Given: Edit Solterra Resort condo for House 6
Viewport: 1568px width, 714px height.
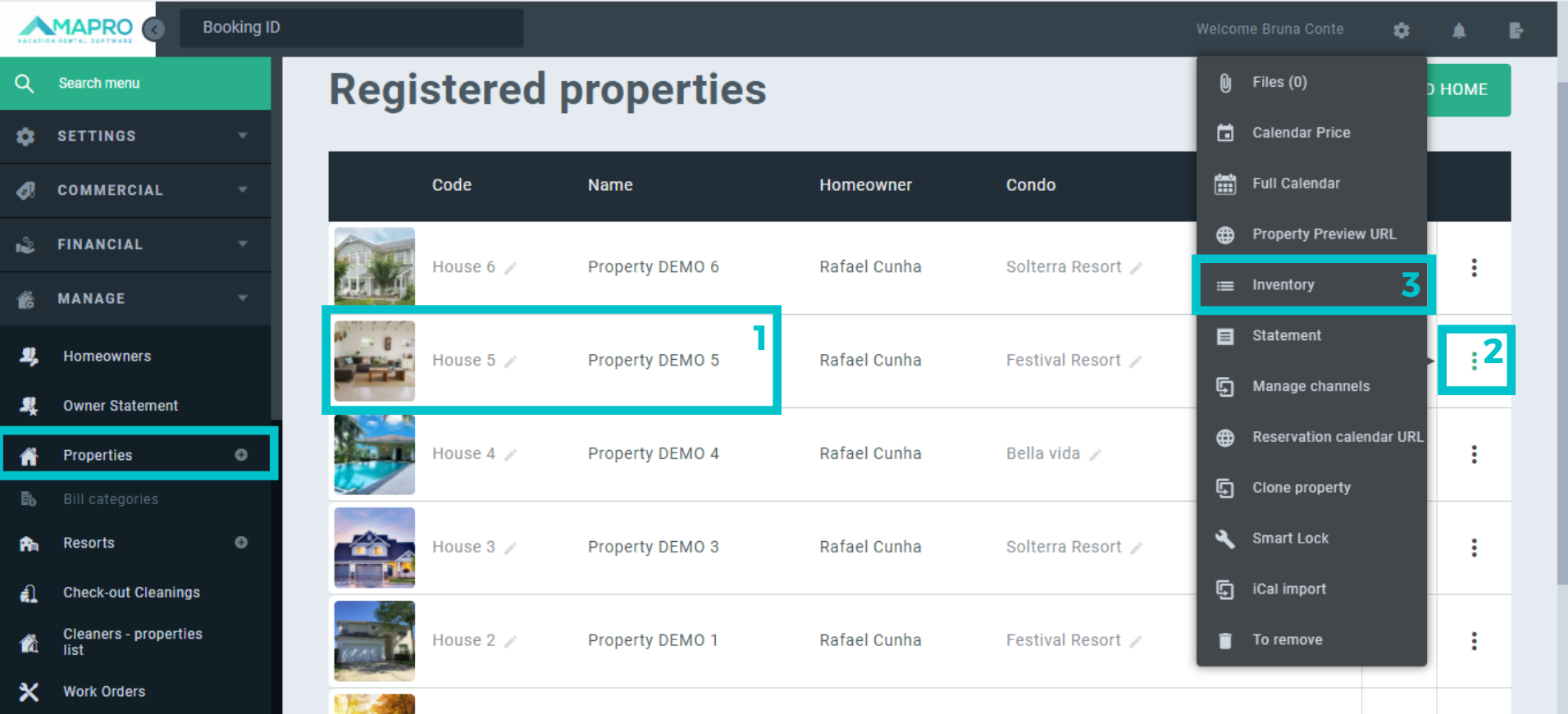Looking at the screenshot, I should click(1136, 268).
